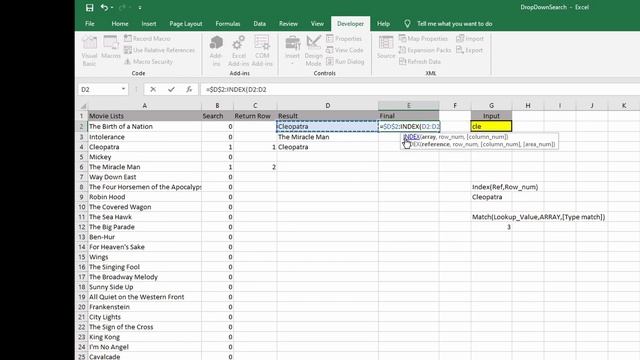Open Macro Security settings

(149, 62)
